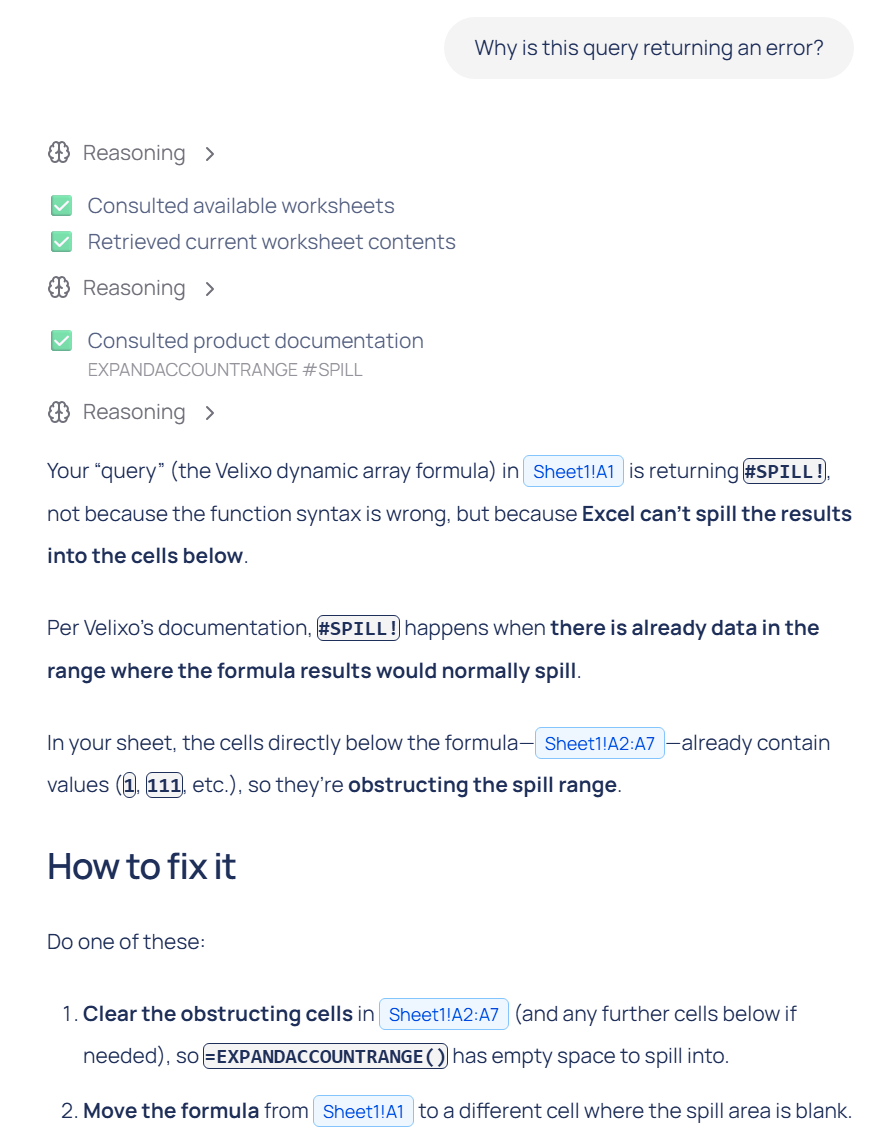This screenshot has height=1148, width=884.
Task: Click the Retrieved current worksheet contents checkmark
Action: [x=61, y=242]
